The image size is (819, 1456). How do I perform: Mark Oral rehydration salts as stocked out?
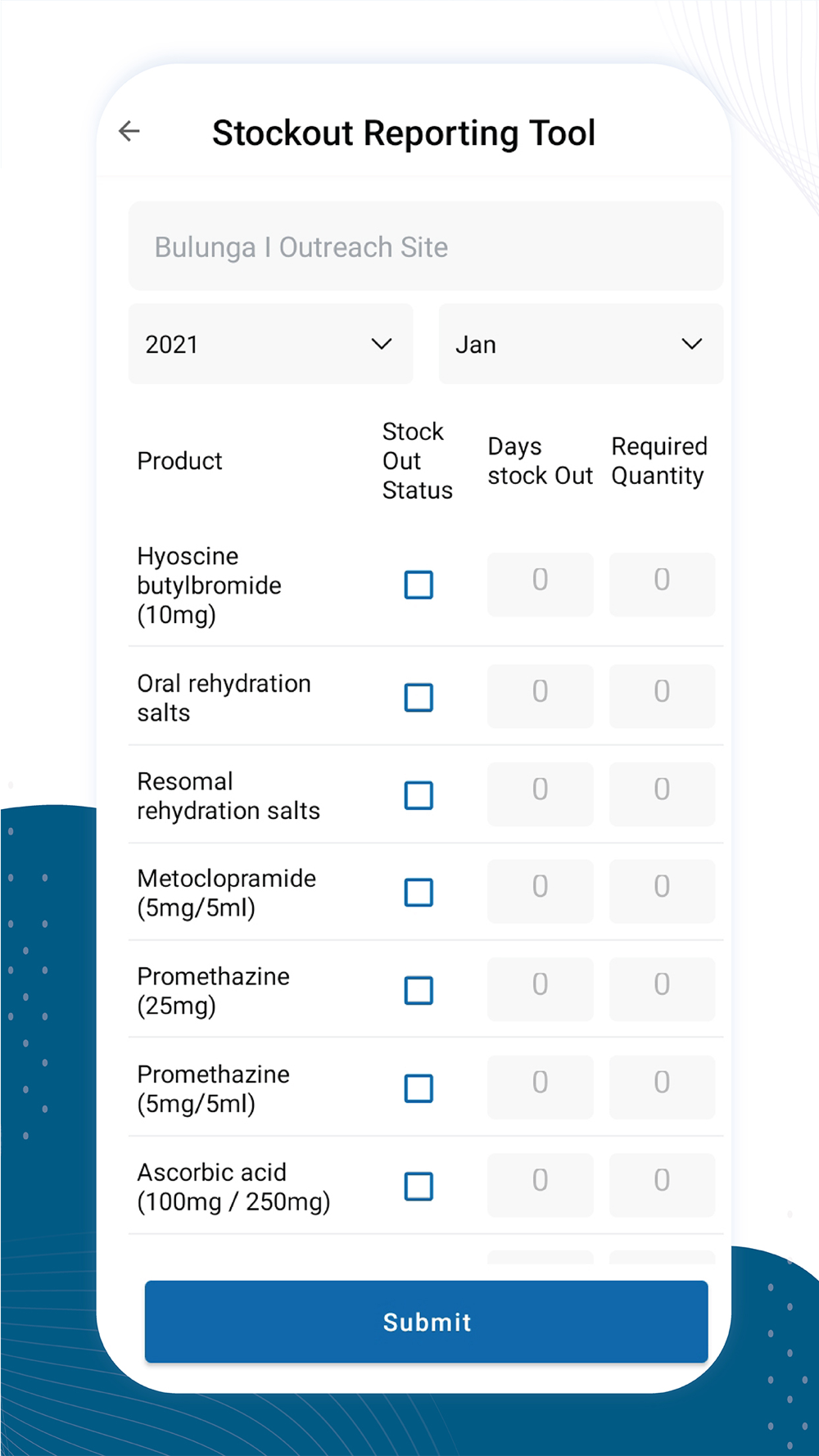pyautogui.click(x=419, y=698)
